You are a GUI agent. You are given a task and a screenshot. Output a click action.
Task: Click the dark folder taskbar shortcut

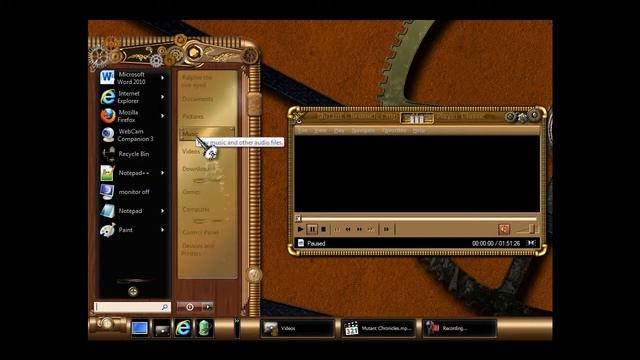coord(162,328)
